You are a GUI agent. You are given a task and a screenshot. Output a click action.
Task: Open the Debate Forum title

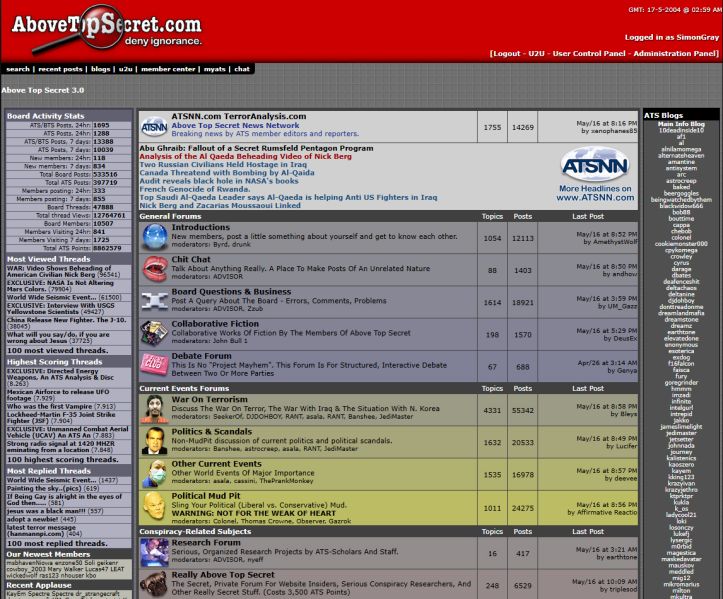(x=201, y=356)
